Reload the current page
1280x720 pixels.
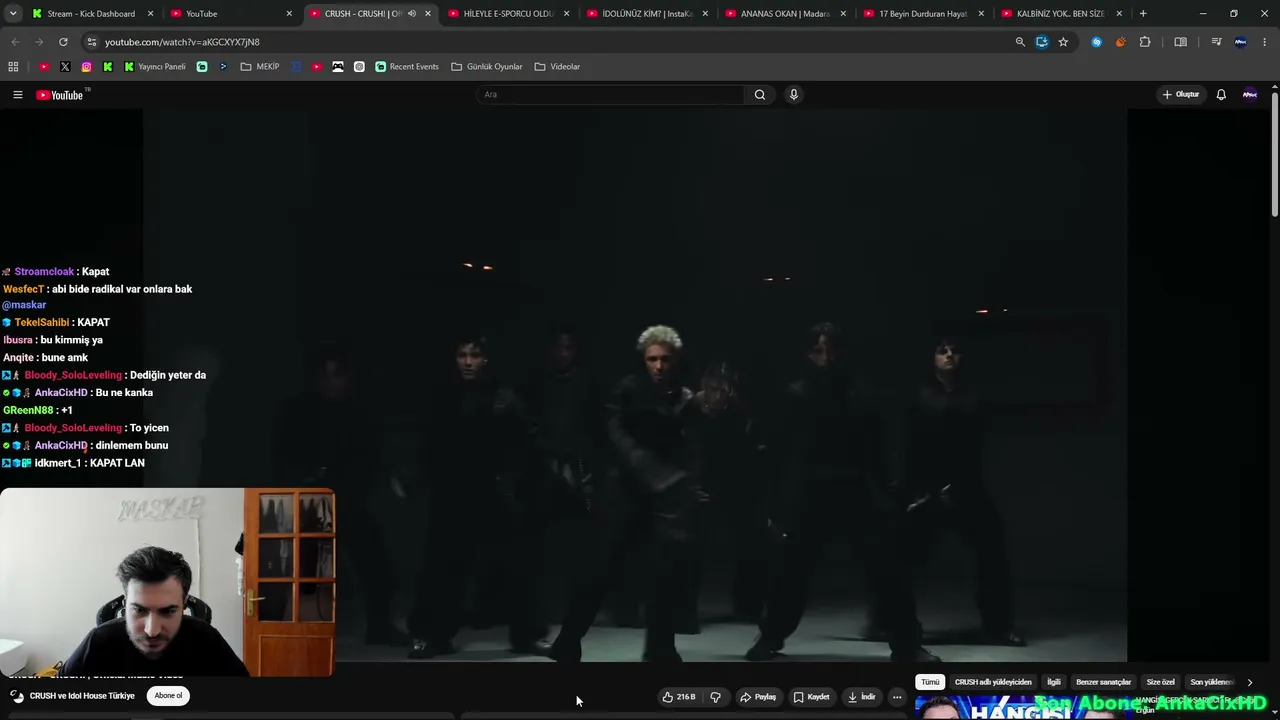63,42
